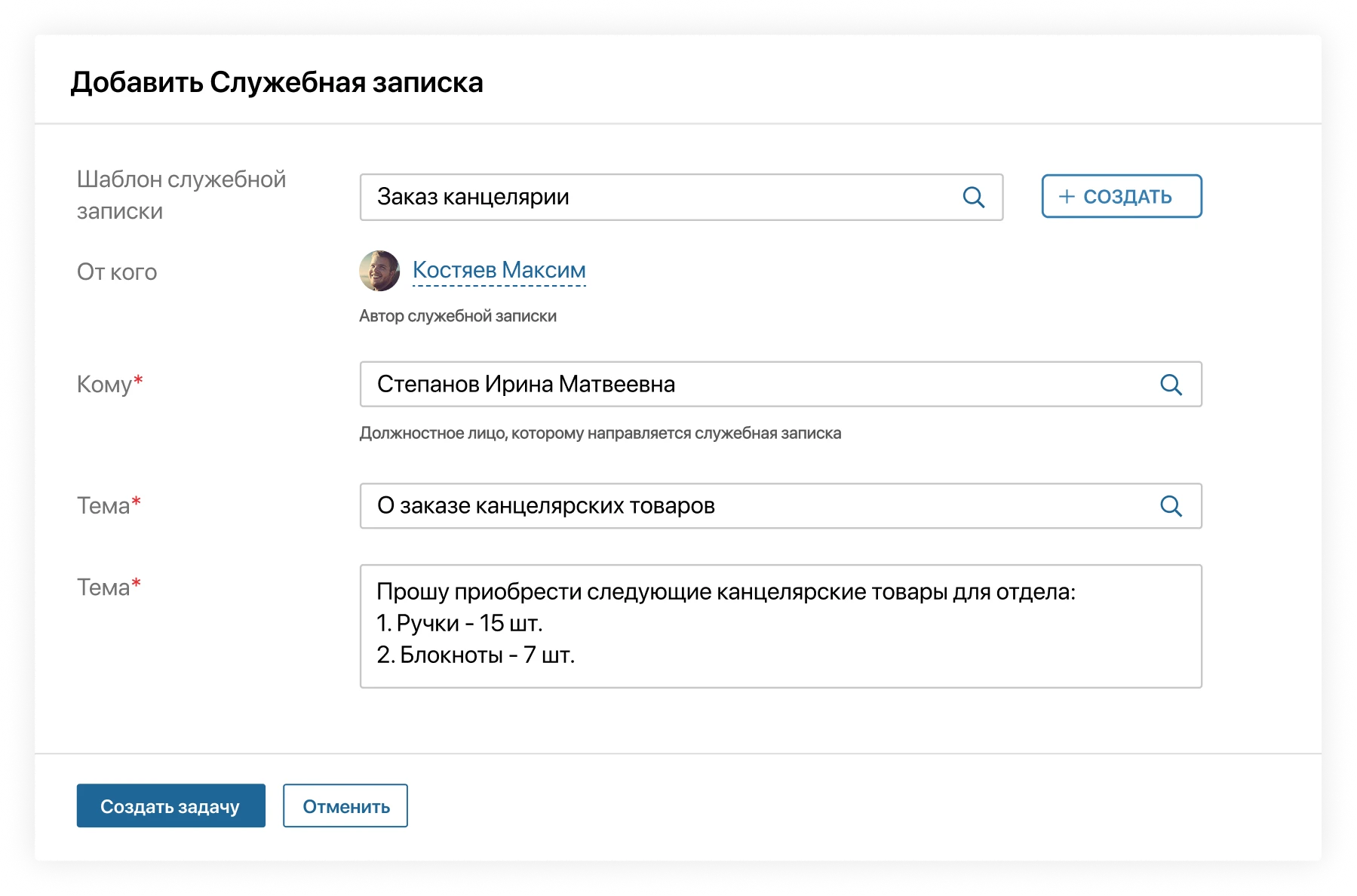
Task: Click 'Автор служебной записки' caption text
Action: (x=458, y=316)
